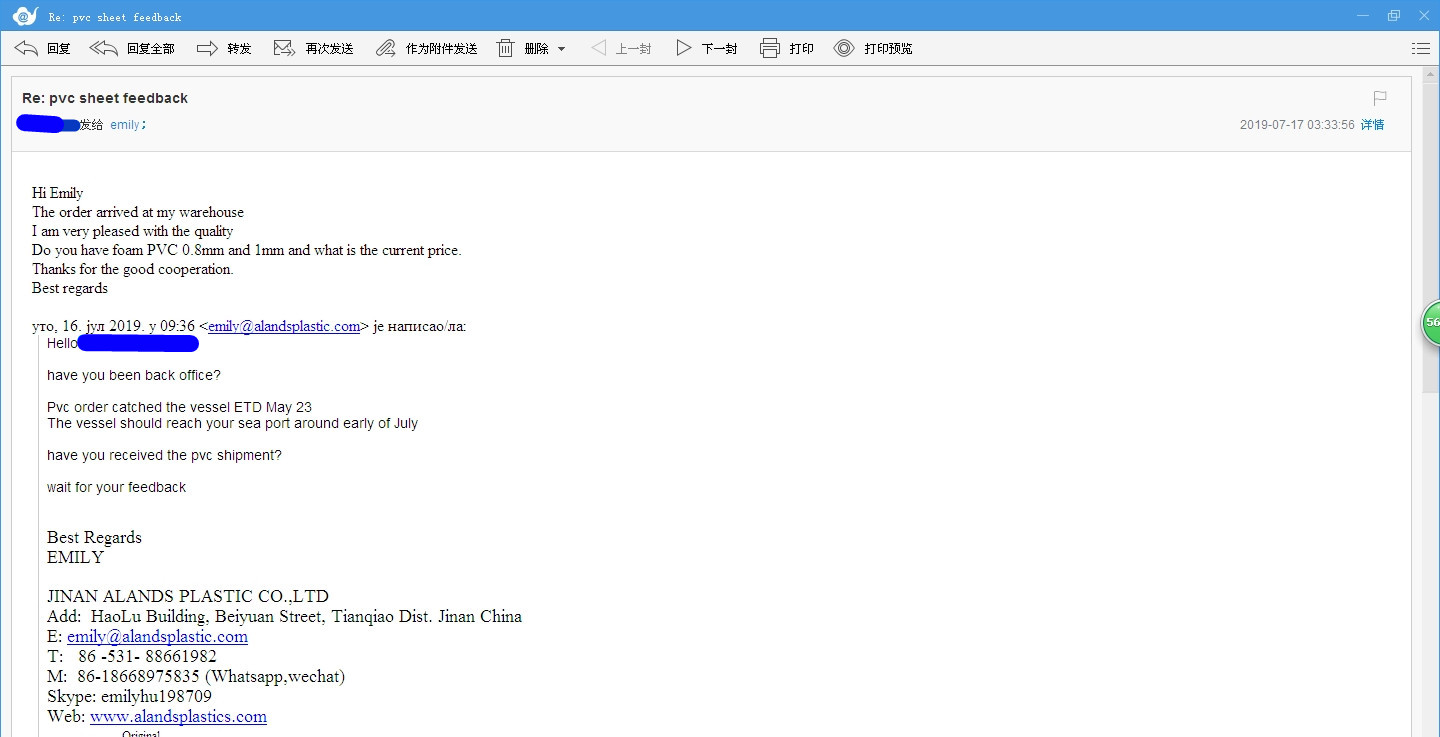Click the Send as Attachment paperclip icon
The width and height of the screenshot is (1440, 737).
pyautogui.click(x=385, y=48)
